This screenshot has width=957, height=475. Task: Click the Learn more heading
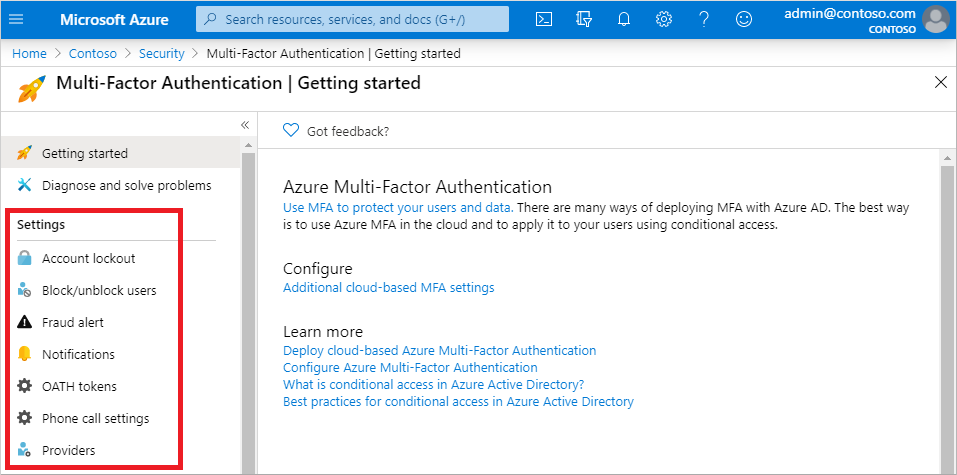pos(323,332)
